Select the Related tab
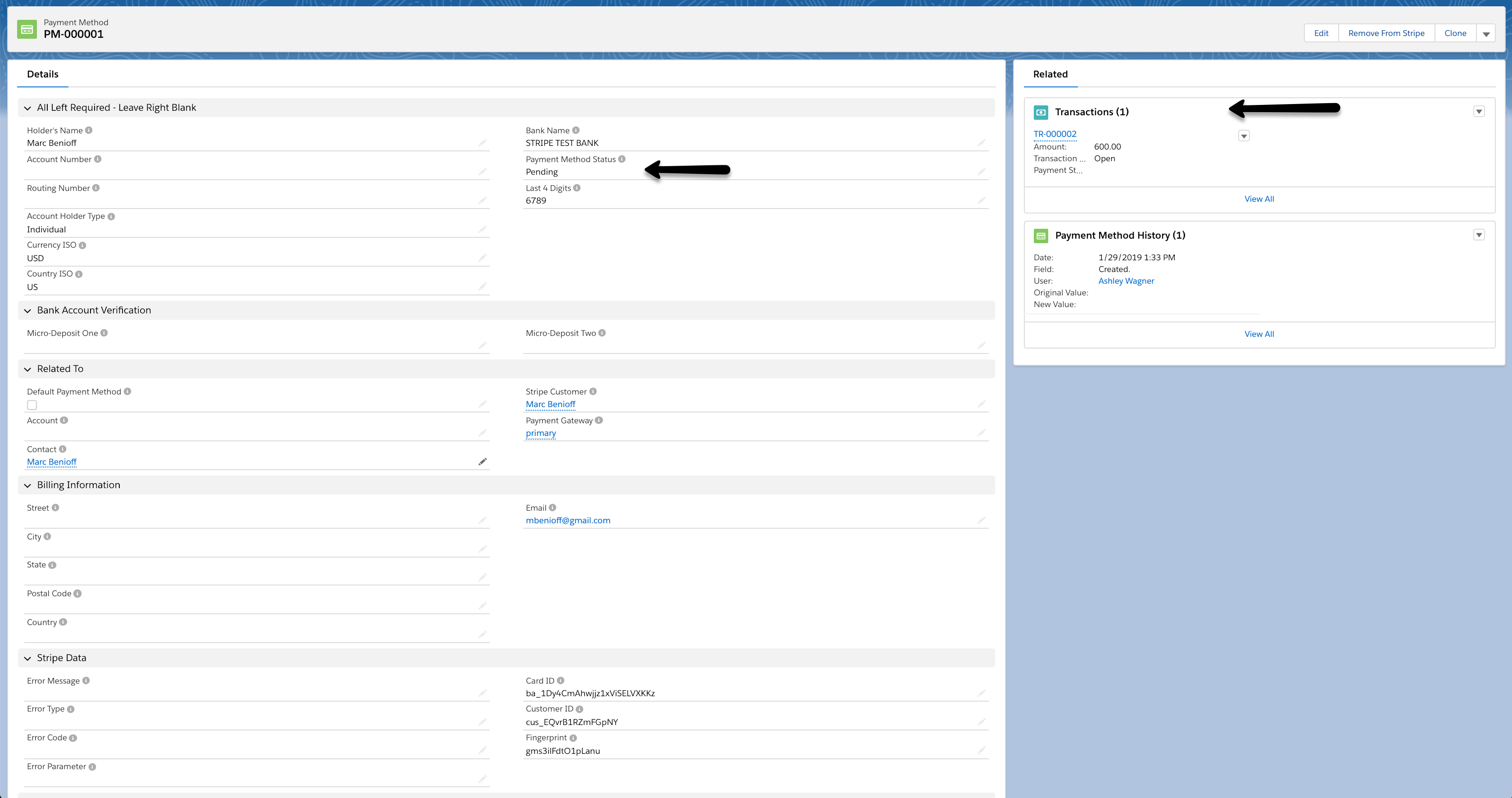The image size is (1512, 798). 1050,74
